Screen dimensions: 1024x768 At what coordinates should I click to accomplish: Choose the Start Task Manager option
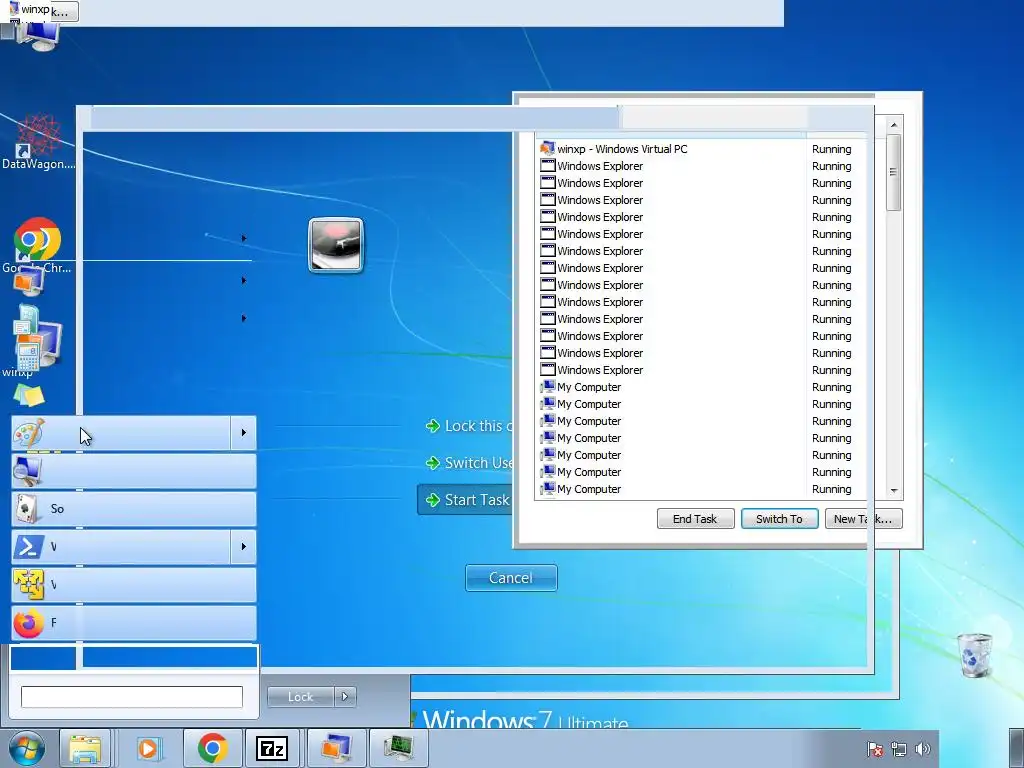(x=466, y=500)
